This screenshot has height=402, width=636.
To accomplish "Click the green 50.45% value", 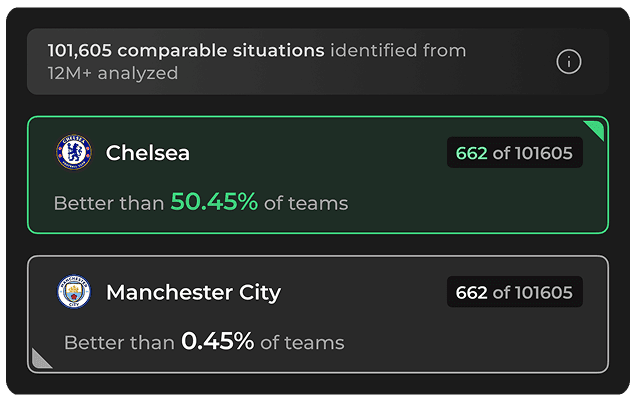I will 214,202.
